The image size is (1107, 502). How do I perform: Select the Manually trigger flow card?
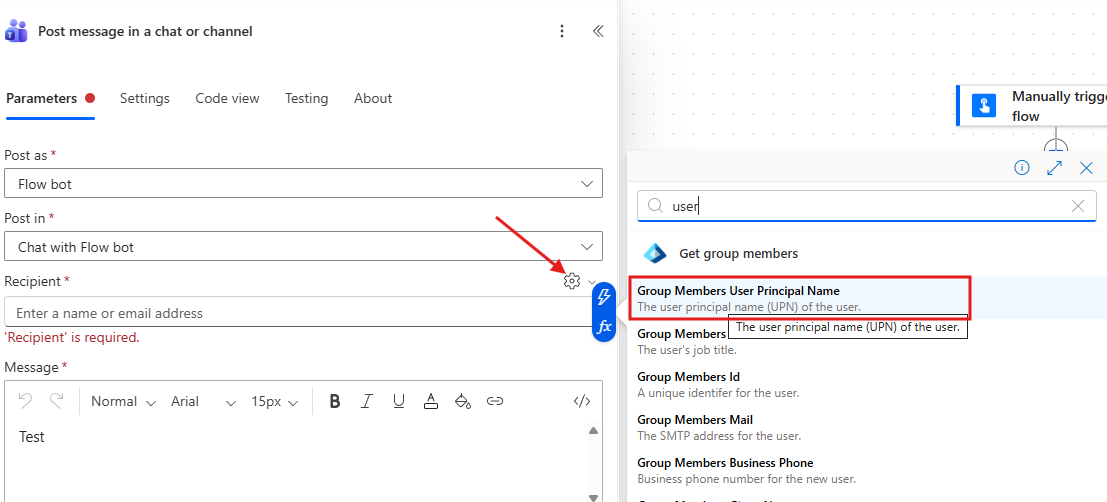click(1031, 106)
